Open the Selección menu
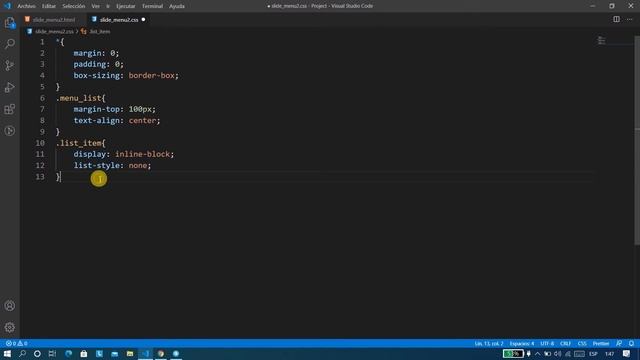The image size is (640, 360). (x=73, y=6)
